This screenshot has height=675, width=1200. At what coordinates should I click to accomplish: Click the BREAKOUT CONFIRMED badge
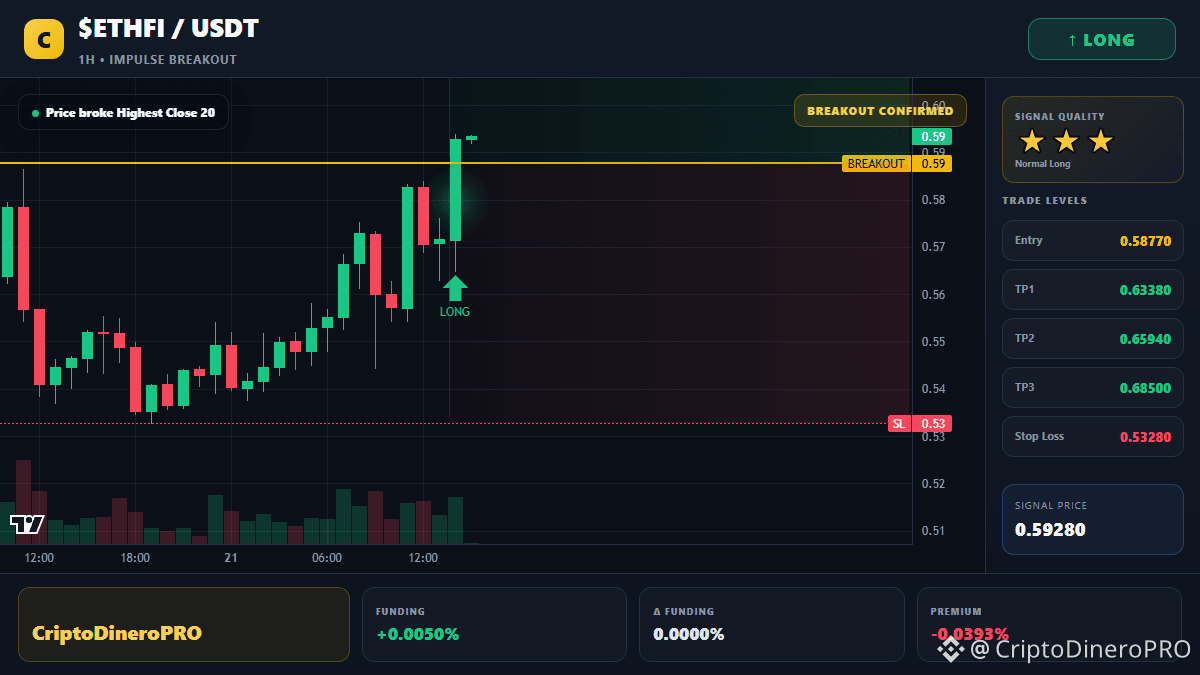[x=880, y=111]
